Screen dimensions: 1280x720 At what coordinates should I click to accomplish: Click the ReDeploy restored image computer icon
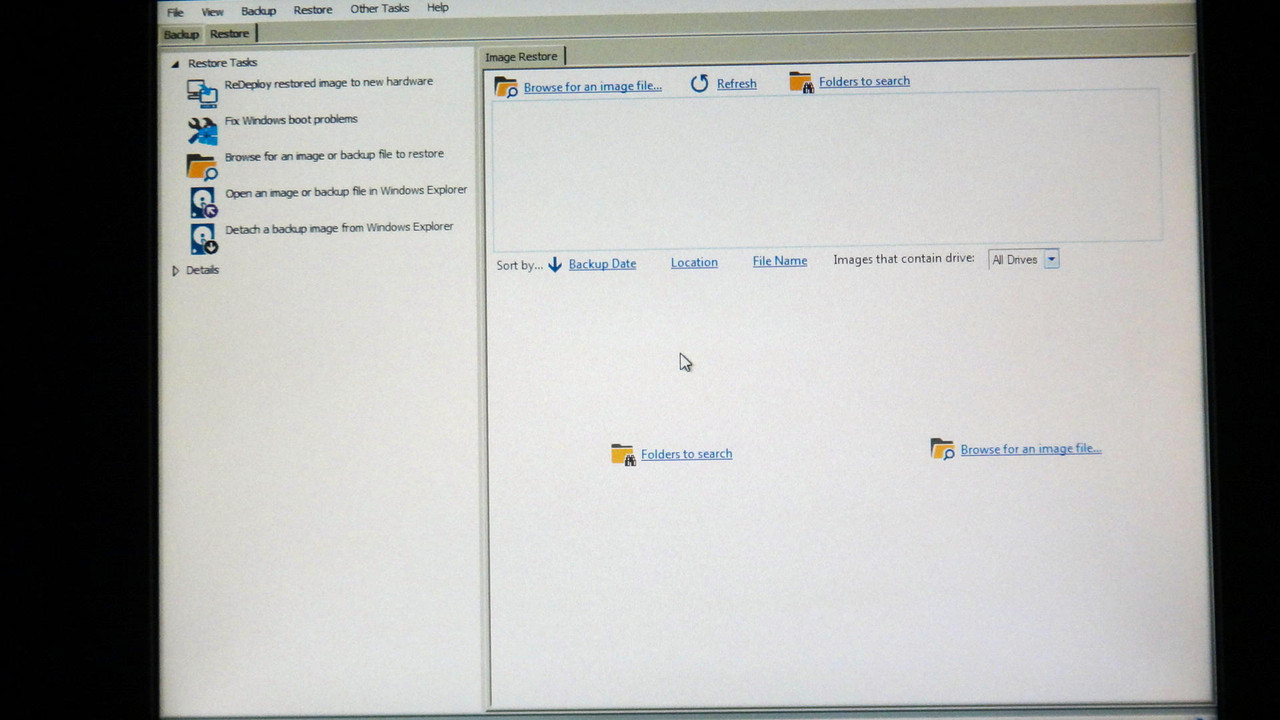click(202, 93)
